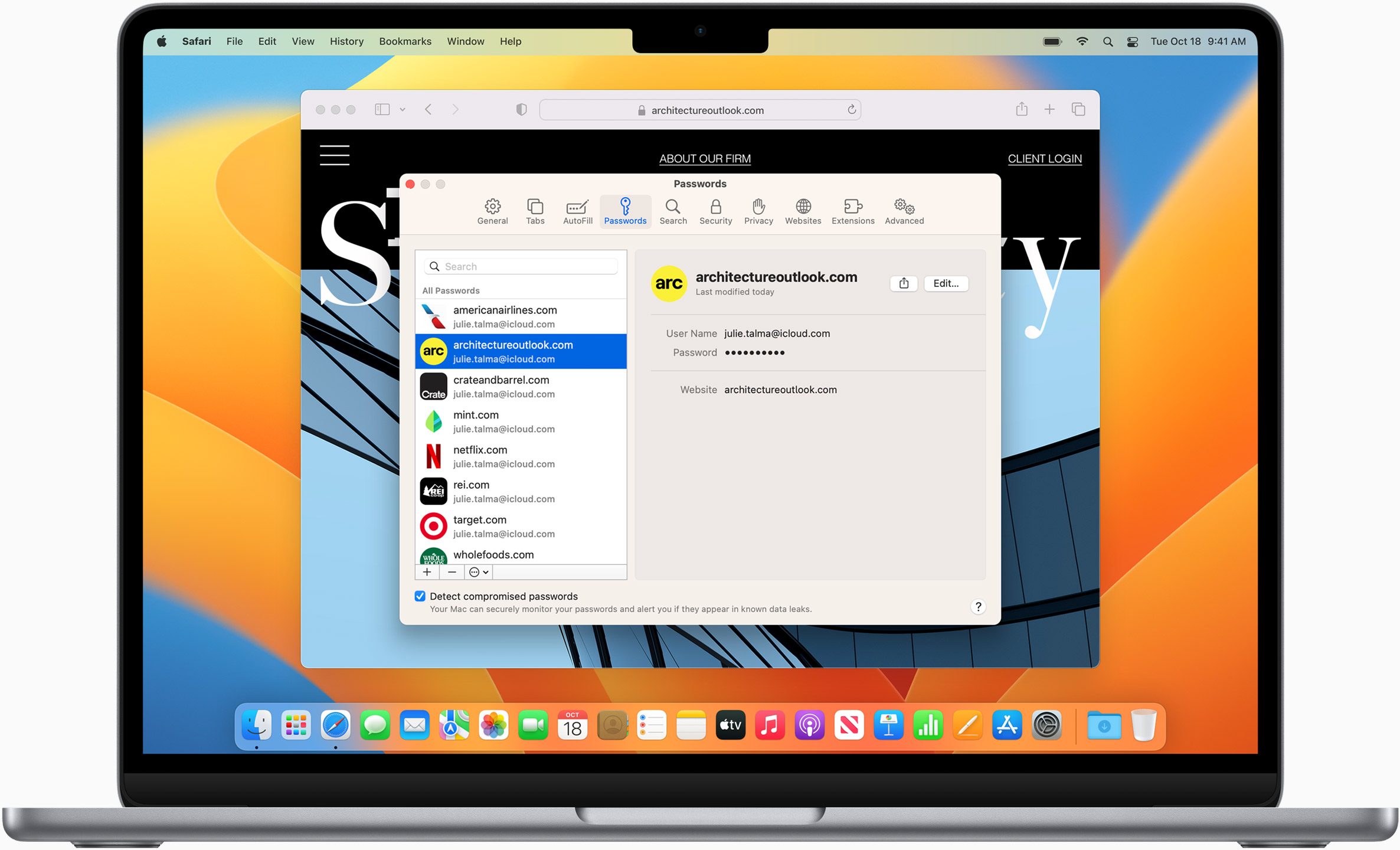This screenshot has height=850, width=1400.
Task: Click the Tabs settings icon
Action: pyautogui.click(x=535, y=210)
